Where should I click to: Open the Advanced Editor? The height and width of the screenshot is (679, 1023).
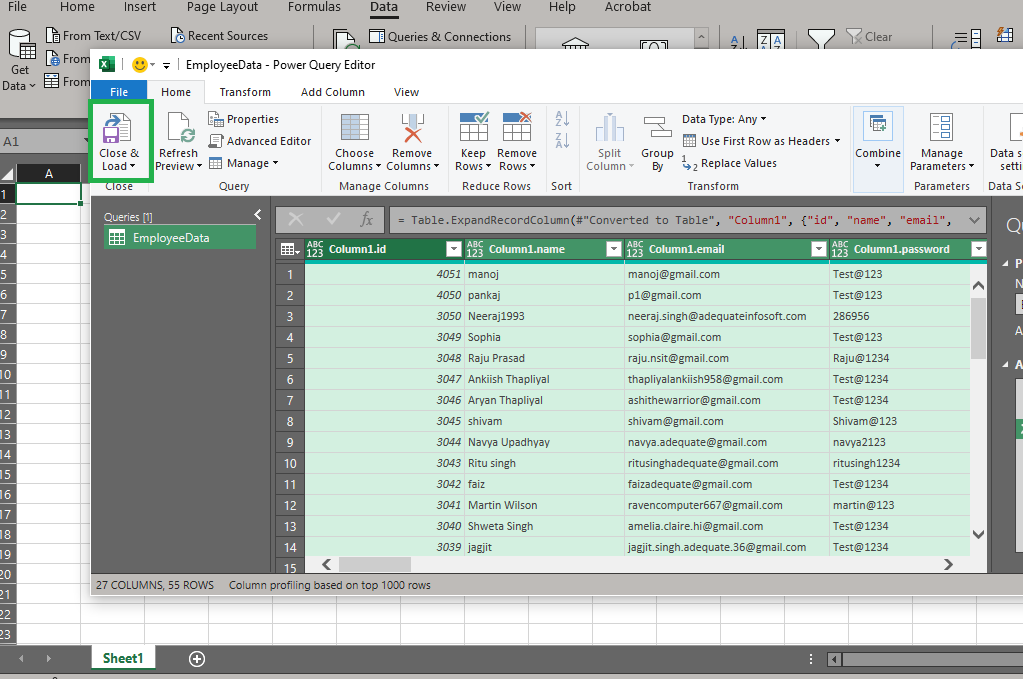coord(260,141)
